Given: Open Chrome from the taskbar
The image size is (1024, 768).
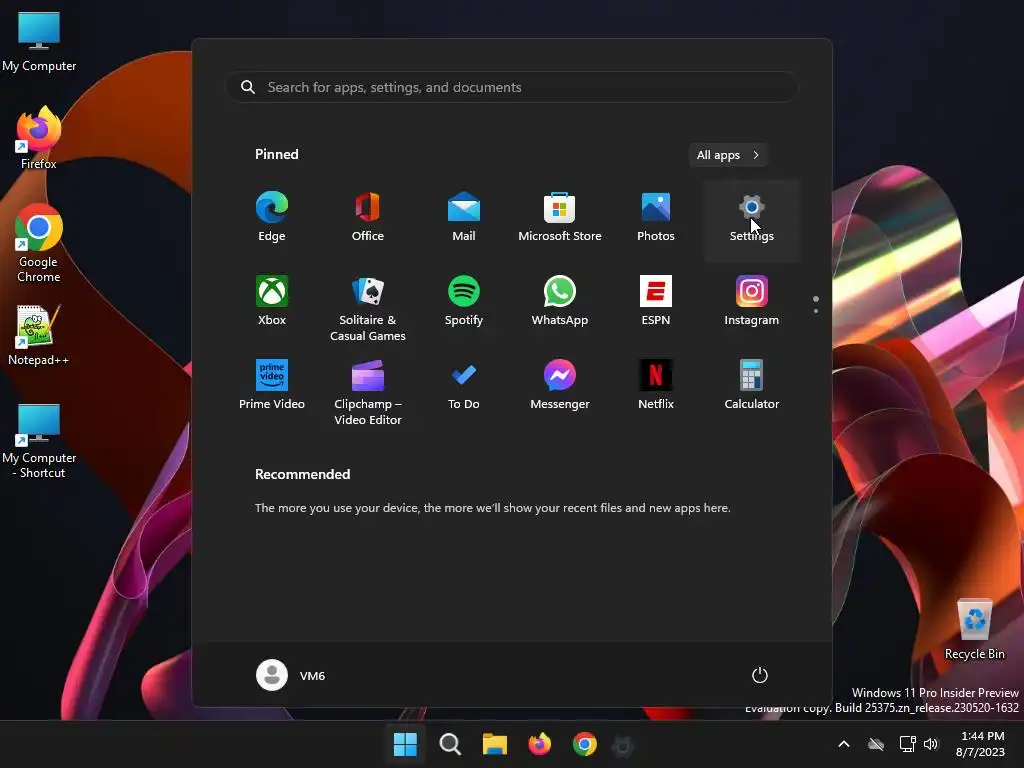Looking at the screenshot, I should [x=584, y=744].
